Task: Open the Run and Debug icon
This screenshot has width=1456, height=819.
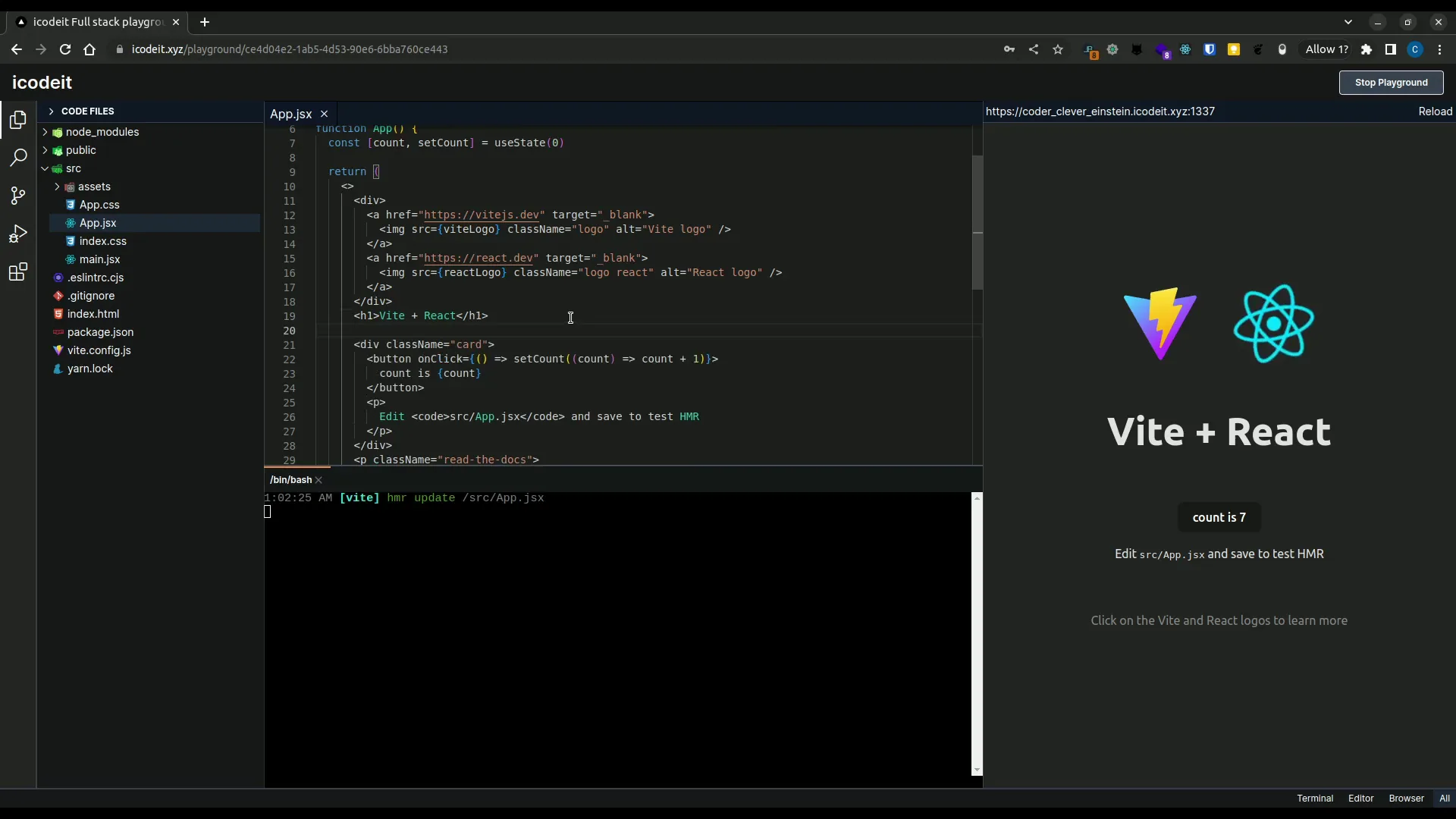Action: coord(18,234)
